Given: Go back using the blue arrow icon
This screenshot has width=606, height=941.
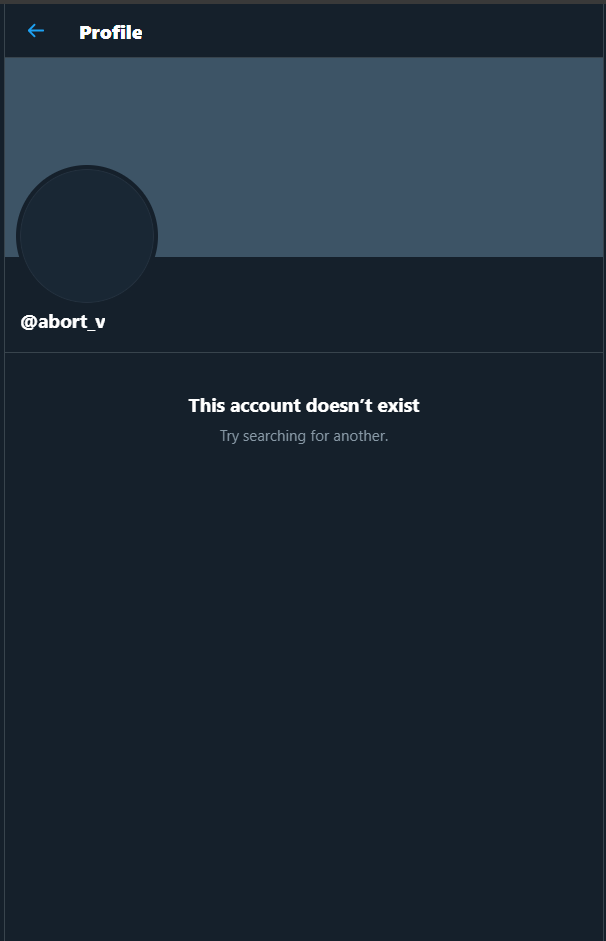Looking at the screenshot, I should [36, 31].
